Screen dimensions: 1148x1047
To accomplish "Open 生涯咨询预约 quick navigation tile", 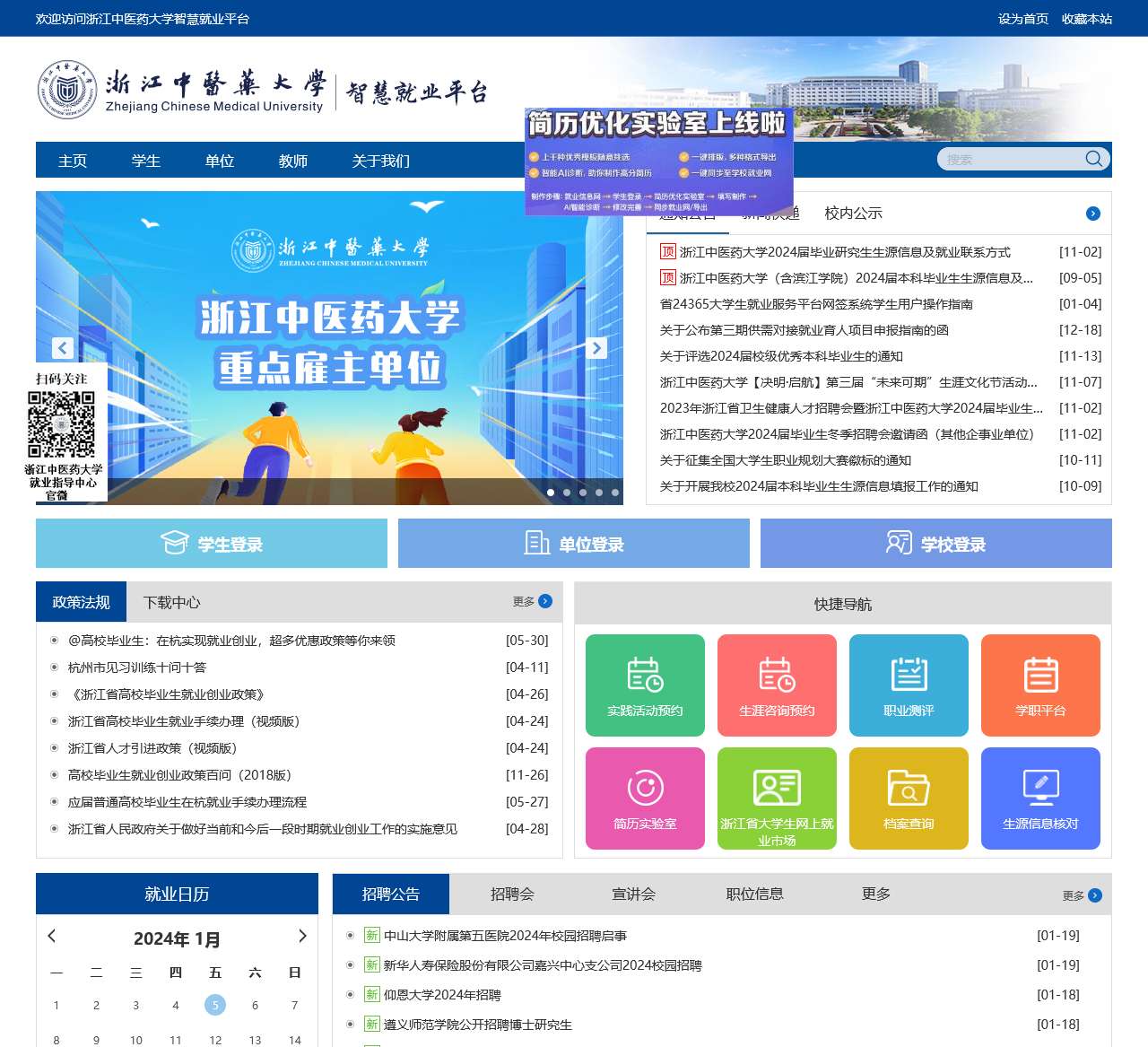I will pos(777,685).
